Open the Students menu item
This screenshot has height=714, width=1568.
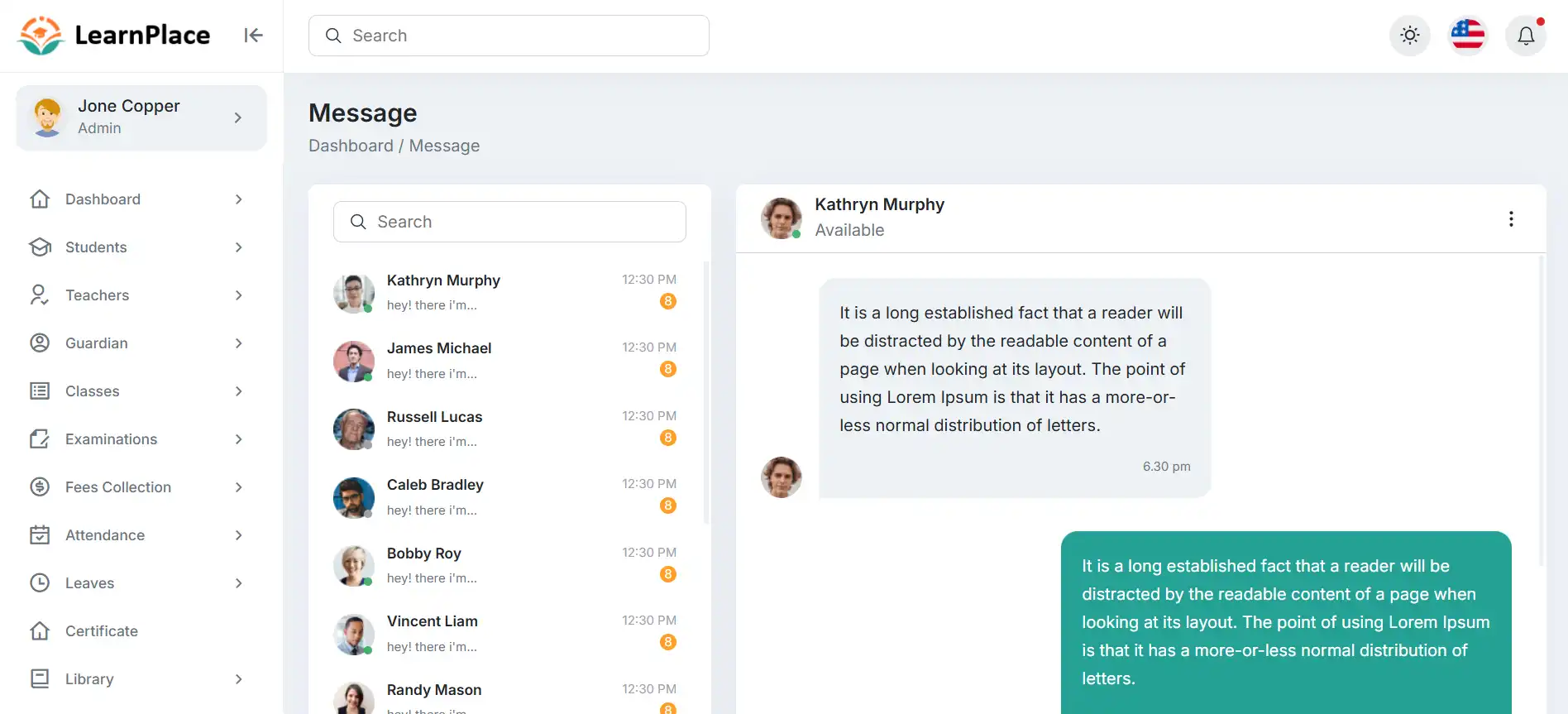point(141,247)
